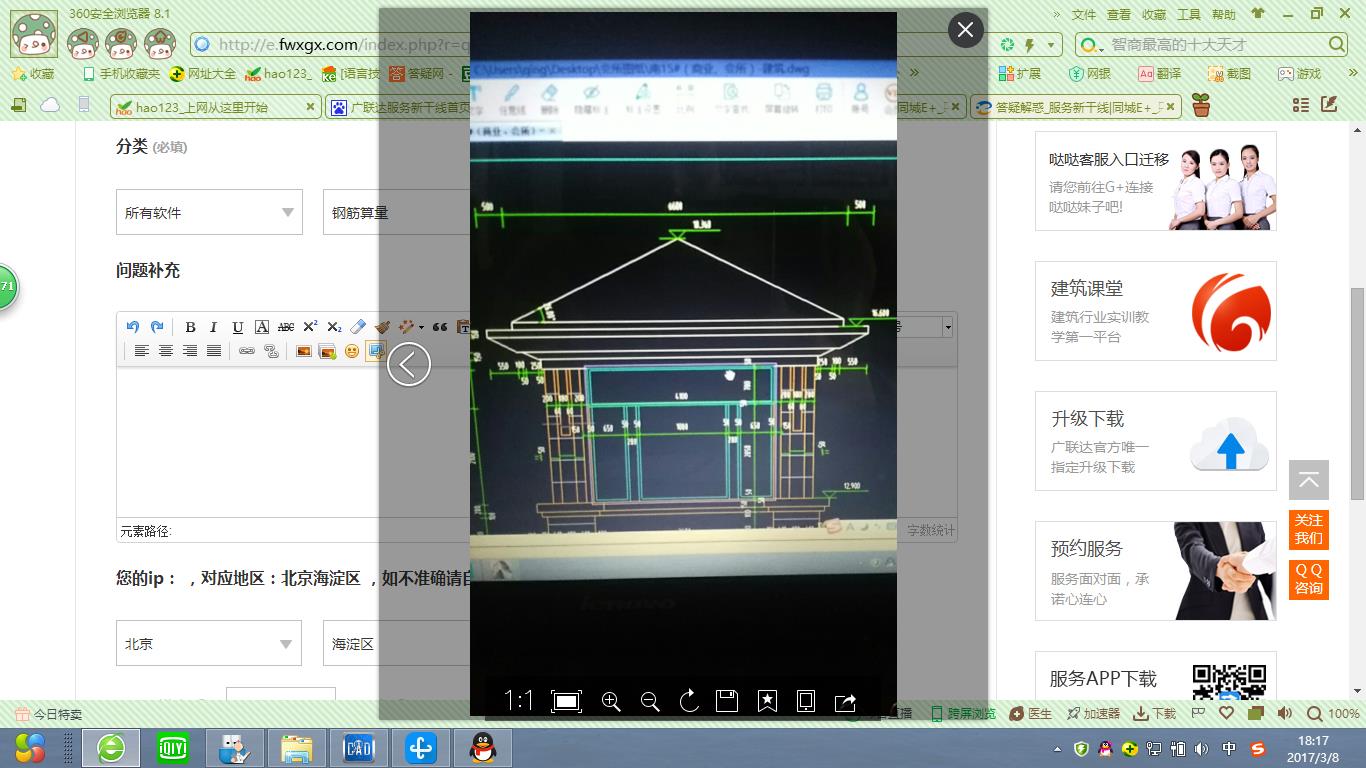Insert a hyperlink with the chain icon
The height and width of the screenshot is (768, 1366).
(246, 351)
